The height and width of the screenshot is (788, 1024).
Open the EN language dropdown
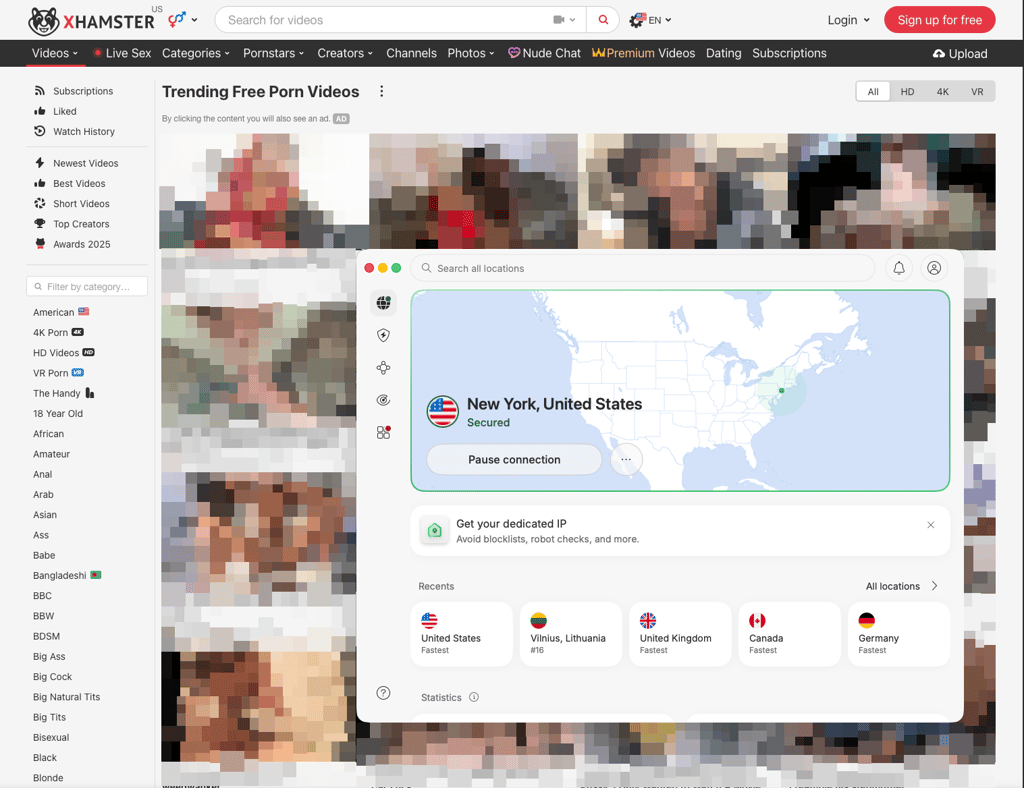650,20
